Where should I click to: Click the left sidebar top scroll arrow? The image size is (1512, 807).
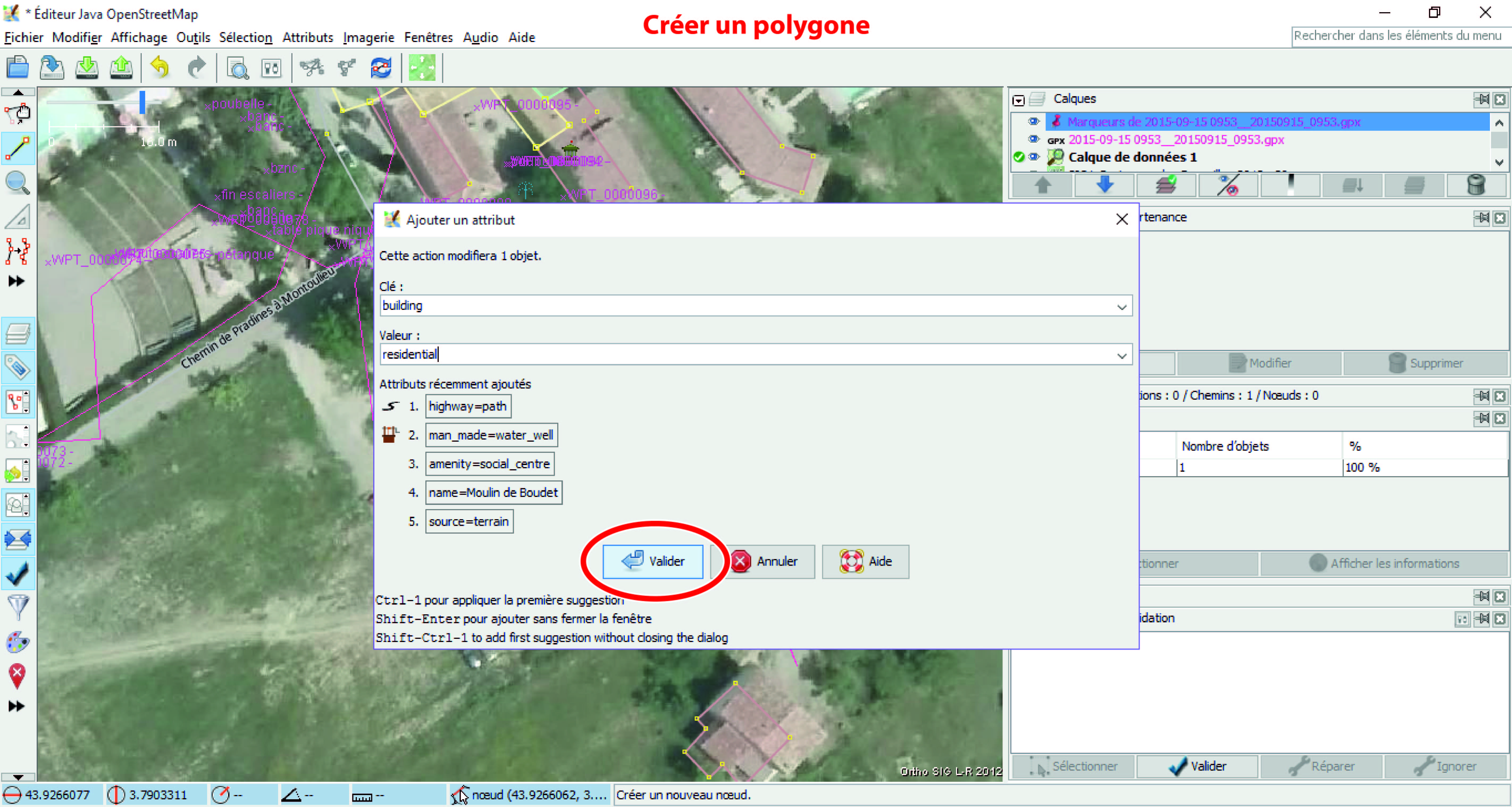(18, 92)
